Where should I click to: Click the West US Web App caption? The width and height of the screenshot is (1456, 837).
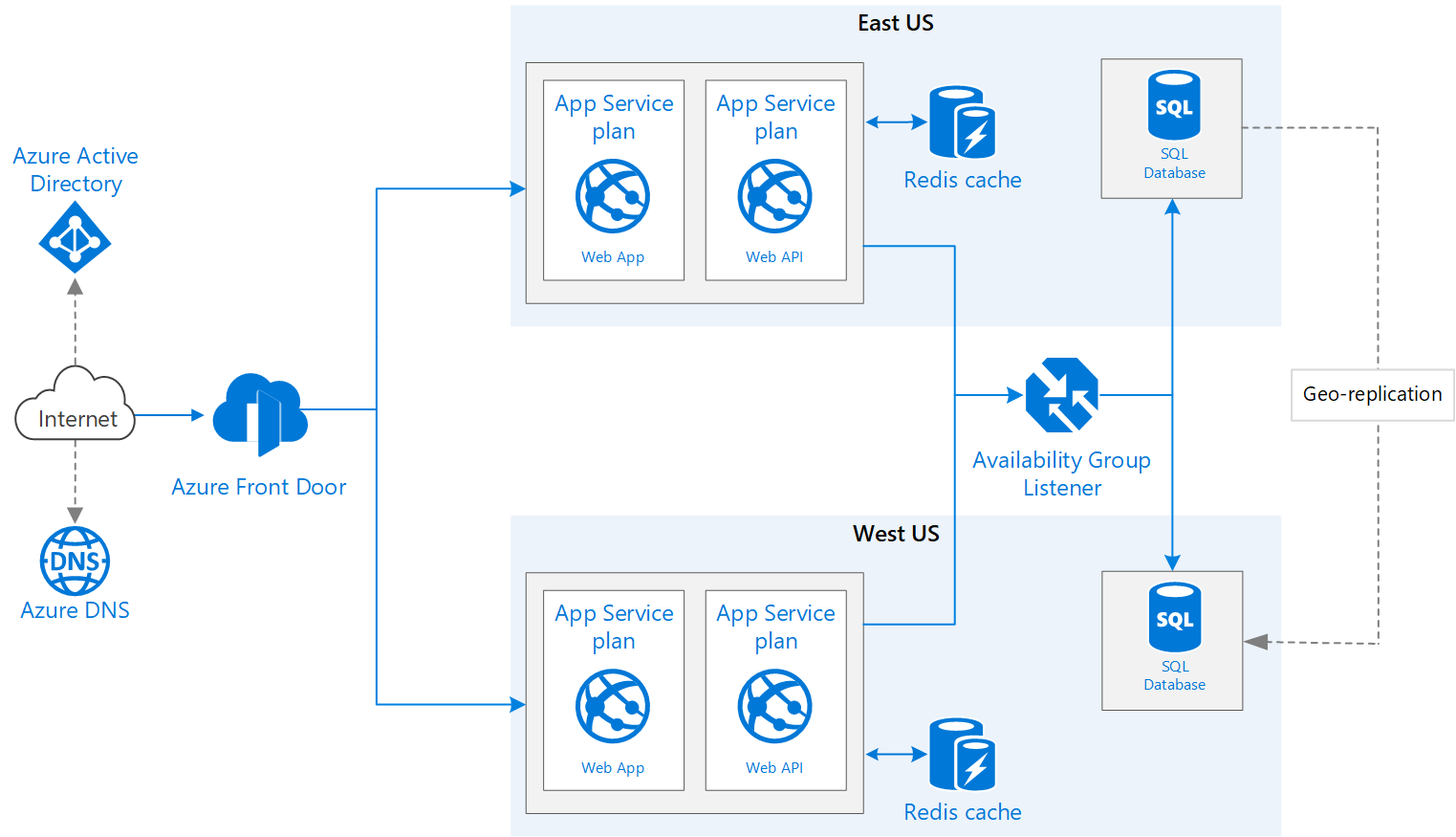[x=613, y=768]
